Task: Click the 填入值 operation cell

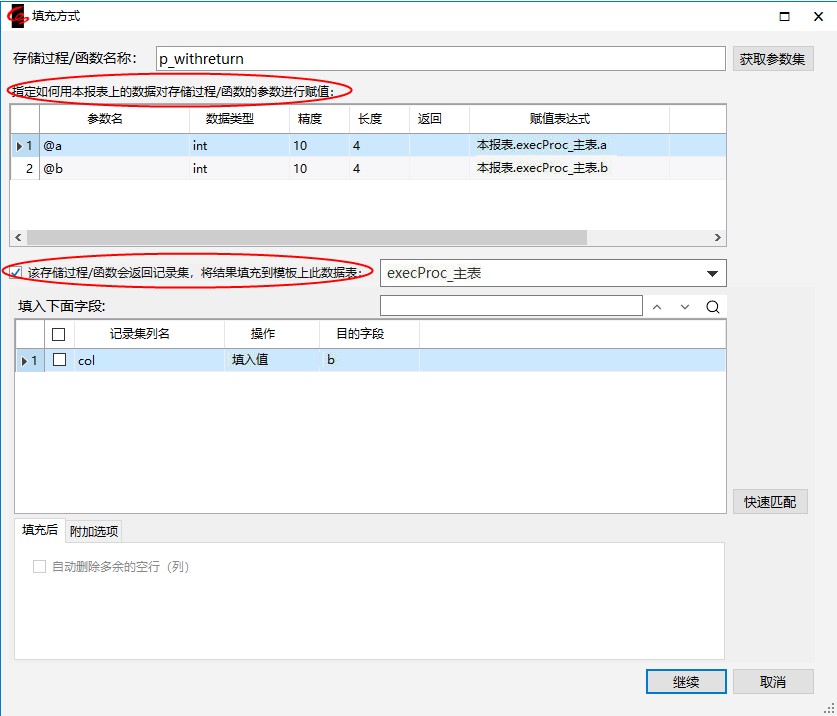Action: pyautogui.click(x=250, y=360)
